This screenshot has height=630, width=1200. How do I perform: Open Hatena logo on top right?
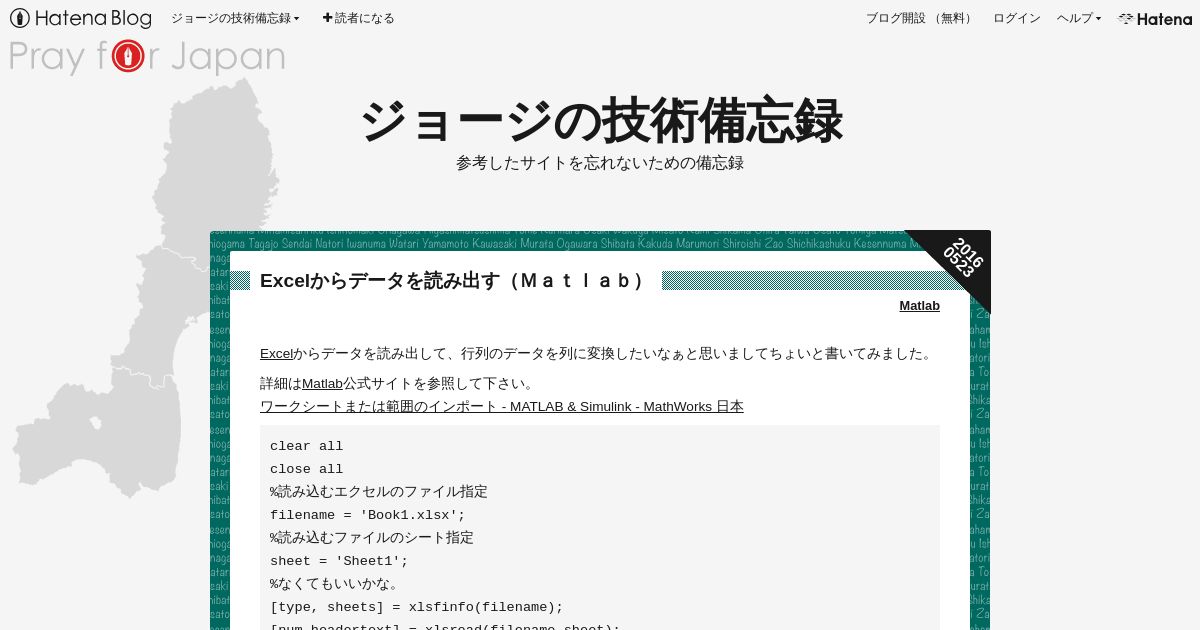pos(1155,19)
